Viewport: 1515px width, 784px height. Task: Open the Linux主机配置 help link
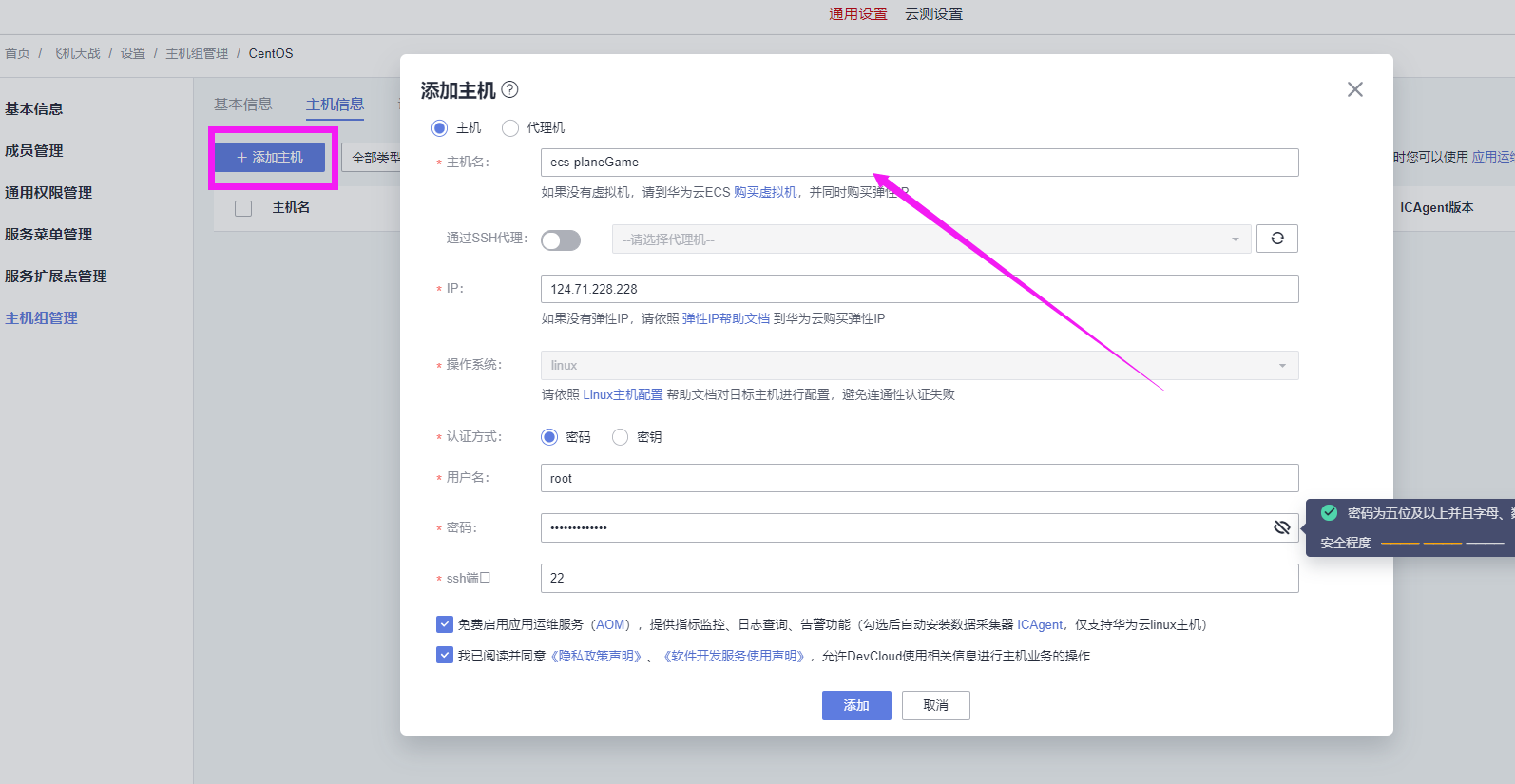(623, 394)
